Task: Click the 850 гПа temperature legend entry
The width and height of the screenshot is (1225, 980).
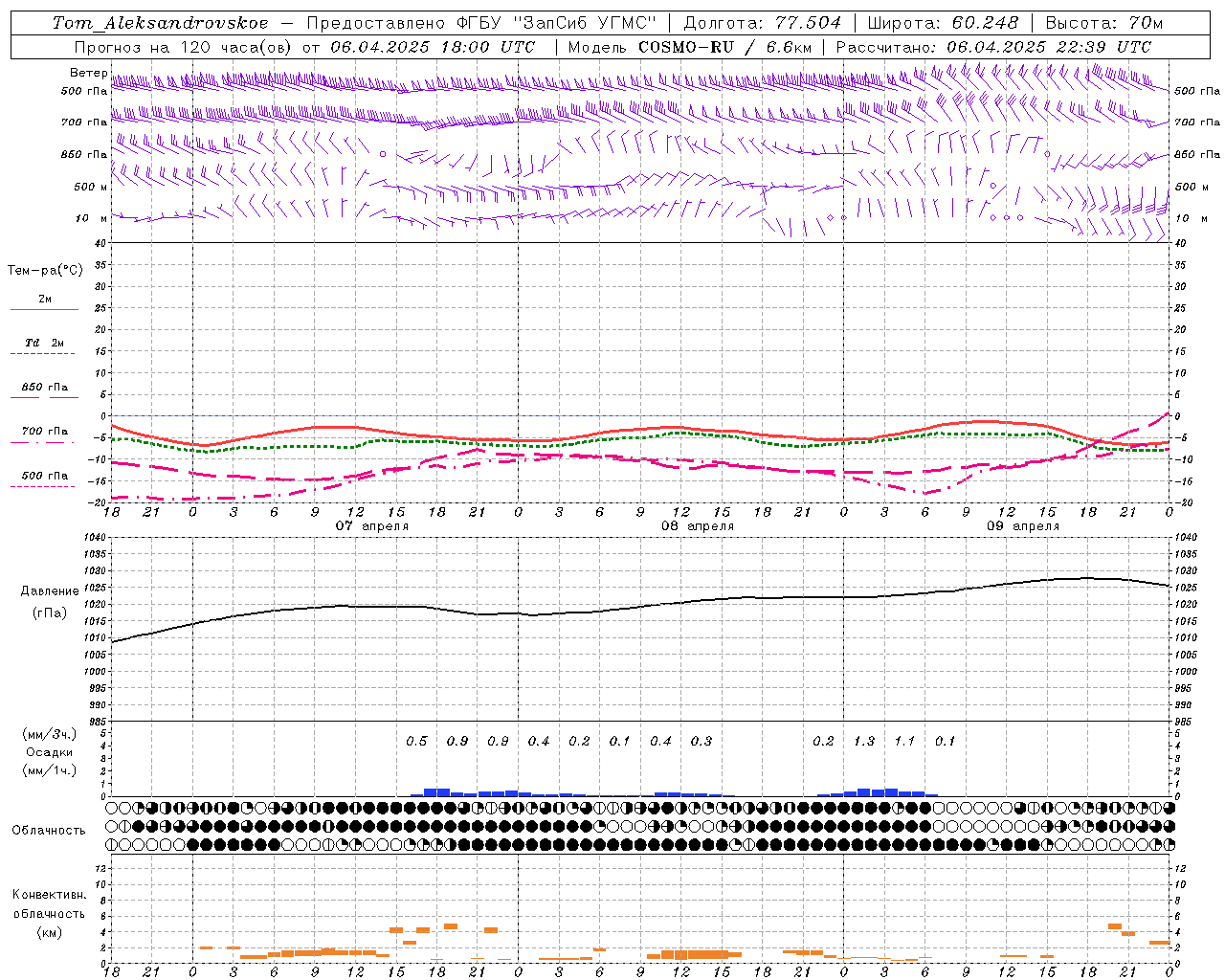Action: pyautogui.click(x=45, y=388)
